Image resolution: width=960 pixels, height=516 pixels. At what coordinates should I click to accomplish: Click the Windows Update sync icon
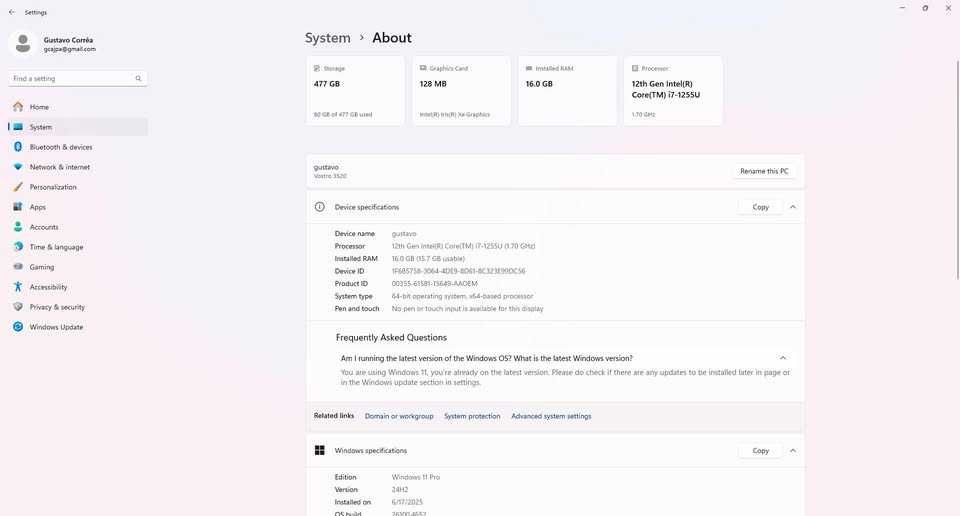pyautogui.click(x=18, y=327)
